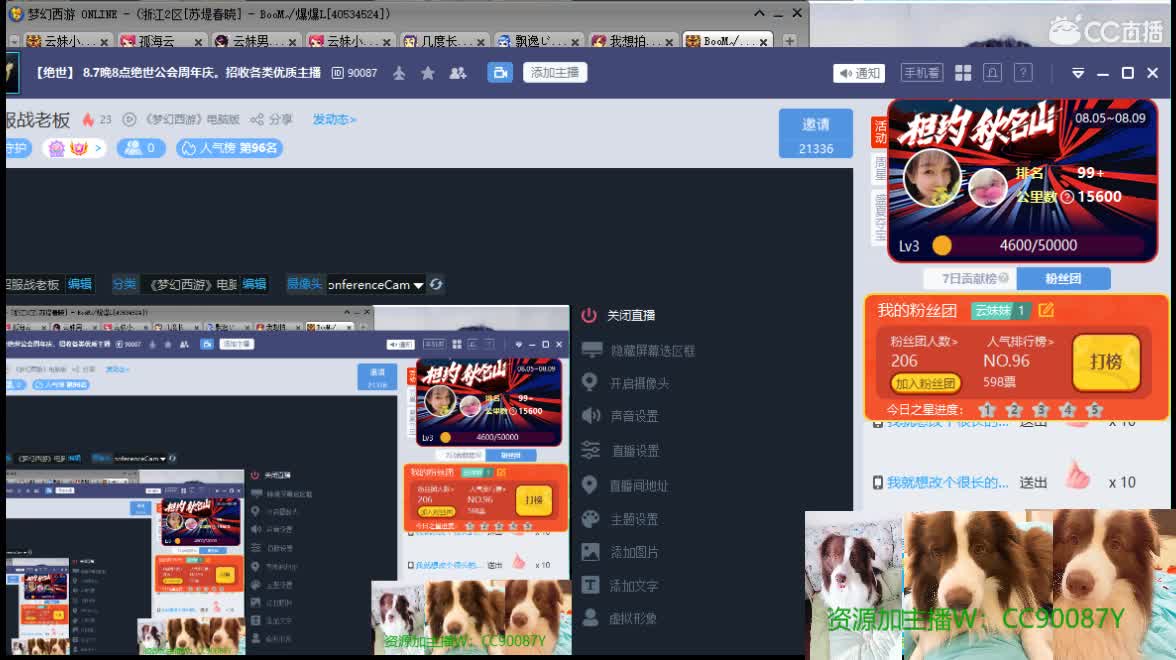Click the T icon for 添加文字
The height and width of the screenshot is (660, 1176).
pyautogui.click(x=591, y=585)
